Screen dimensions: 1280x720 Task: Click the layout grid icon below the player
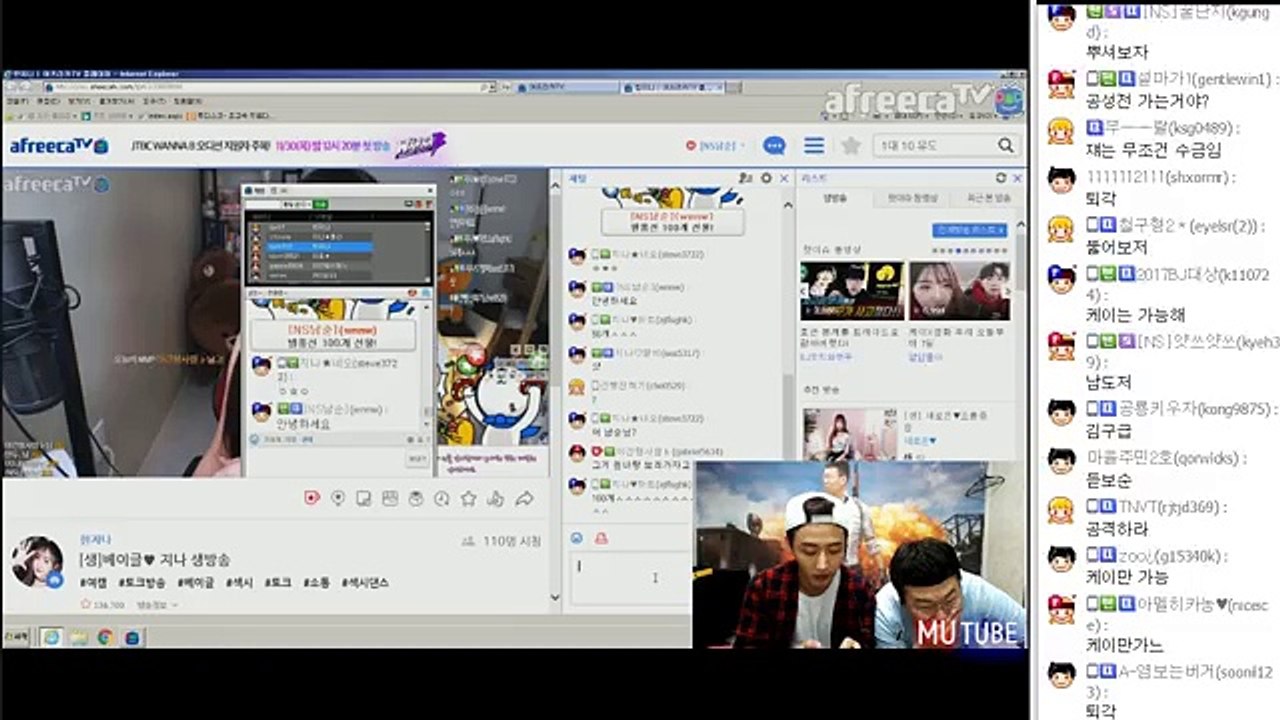point(390,498)
